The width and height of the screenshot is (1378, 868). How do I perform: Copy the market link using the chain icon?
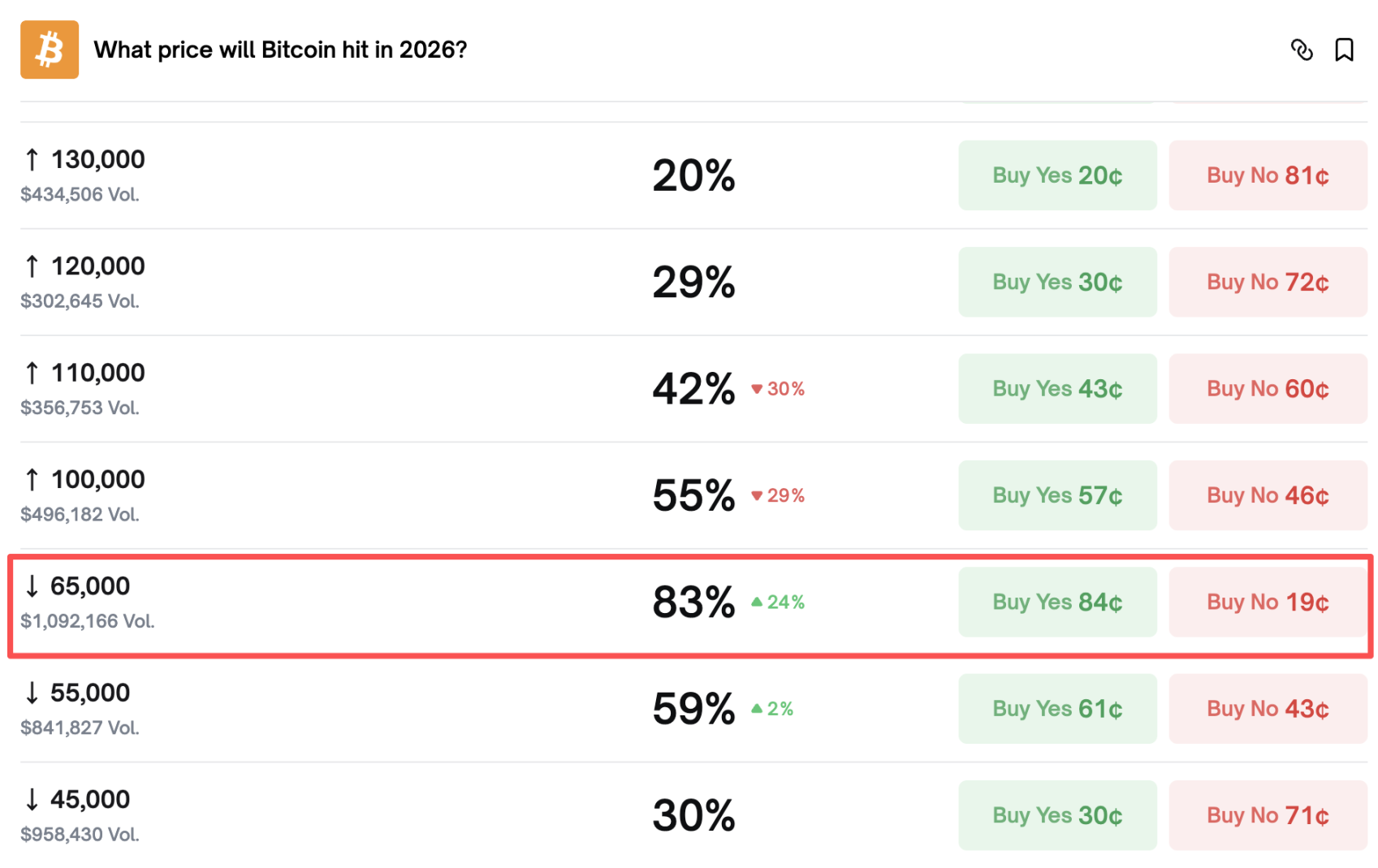(x=1302, y=50)
